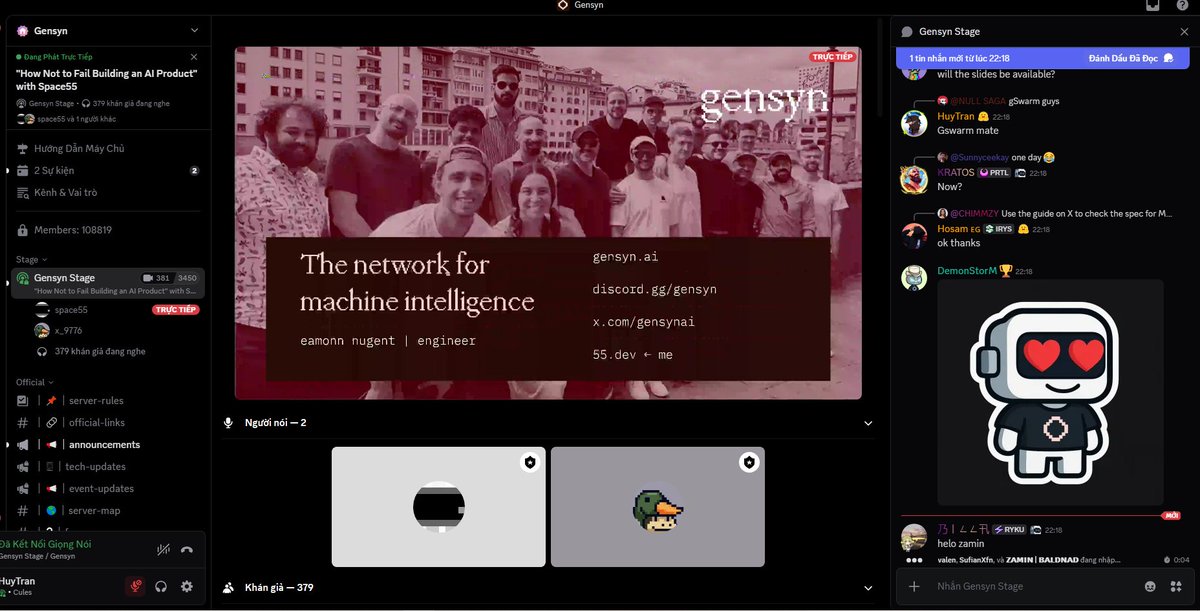Open User Settings gear icon
Image resolution: width=1200 pixels, height=611 pixels.
click(x=186, y=587)
